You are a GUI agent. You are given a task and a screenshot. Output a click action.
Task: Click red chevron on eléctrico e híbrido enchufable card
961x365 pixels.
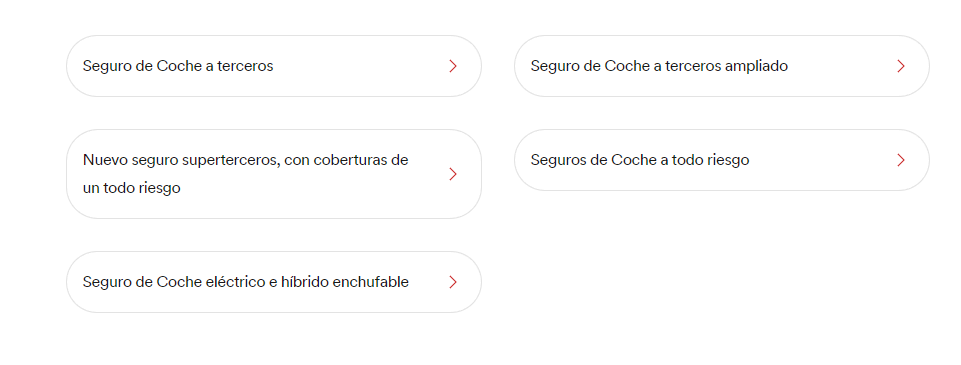coord(453,282)
